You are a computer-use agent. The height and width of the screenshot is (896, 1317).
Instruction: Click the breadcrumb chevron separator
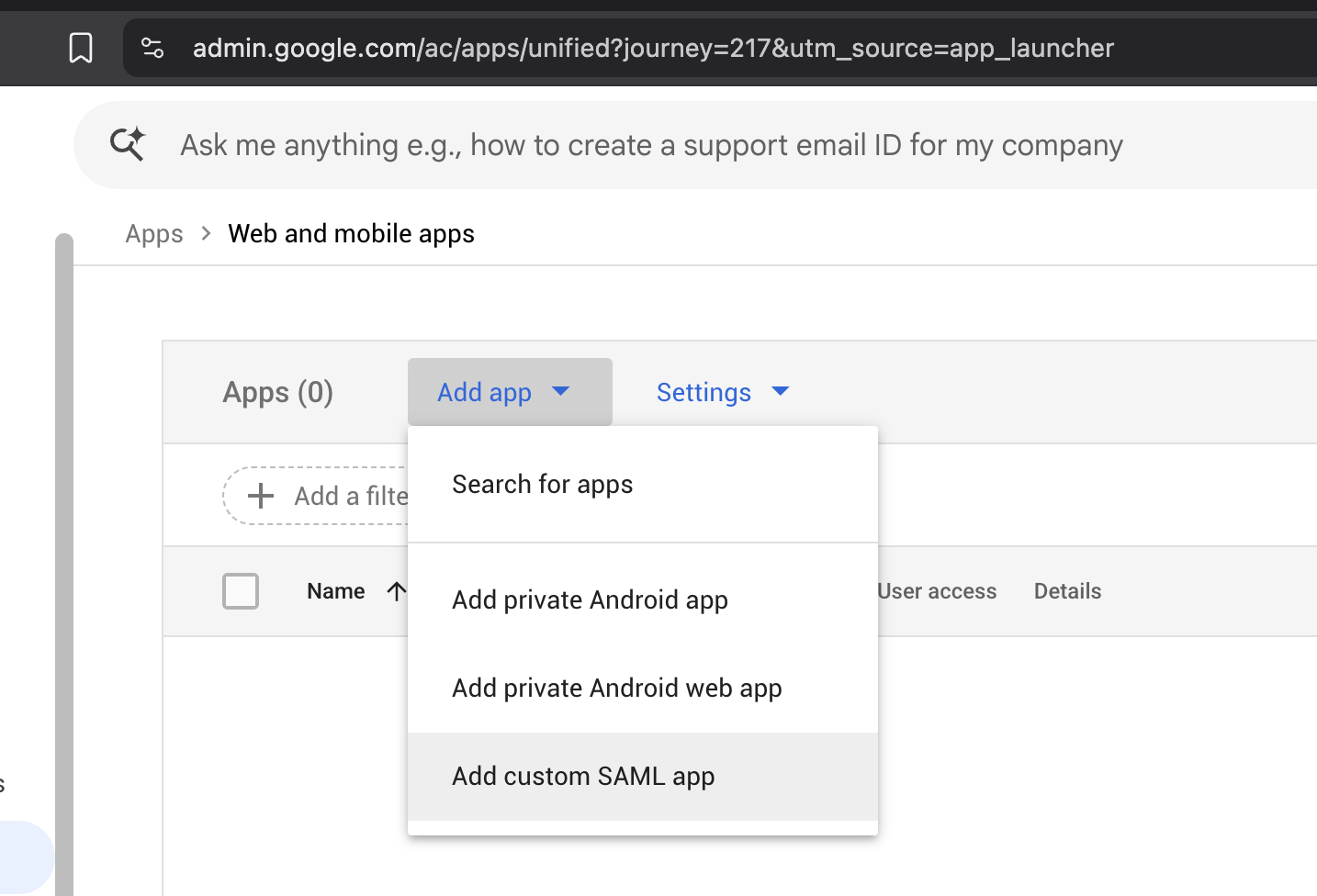click(207, 234)
